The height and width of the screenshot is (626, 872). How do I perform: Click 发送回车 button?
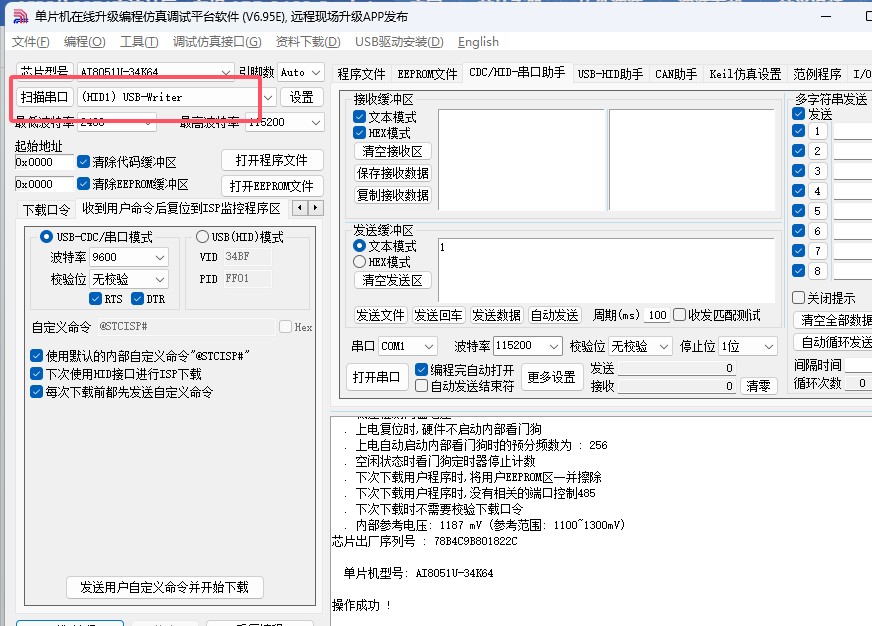pyautogui.click(x=438, y=315)
